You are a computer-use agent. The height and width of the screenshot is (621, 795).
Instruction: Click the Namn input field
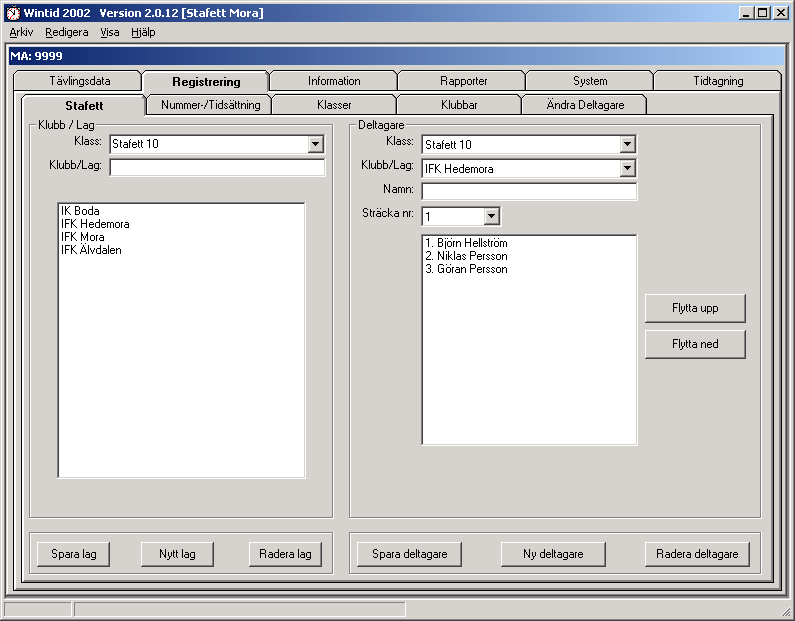pos(529,192)
